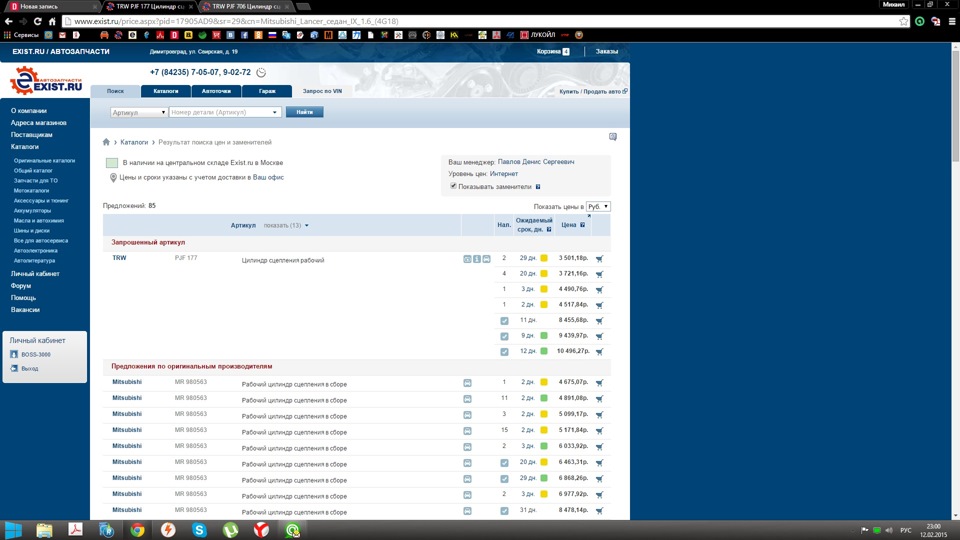Add the 4 490,76р. offer to cart

point(599,290)
